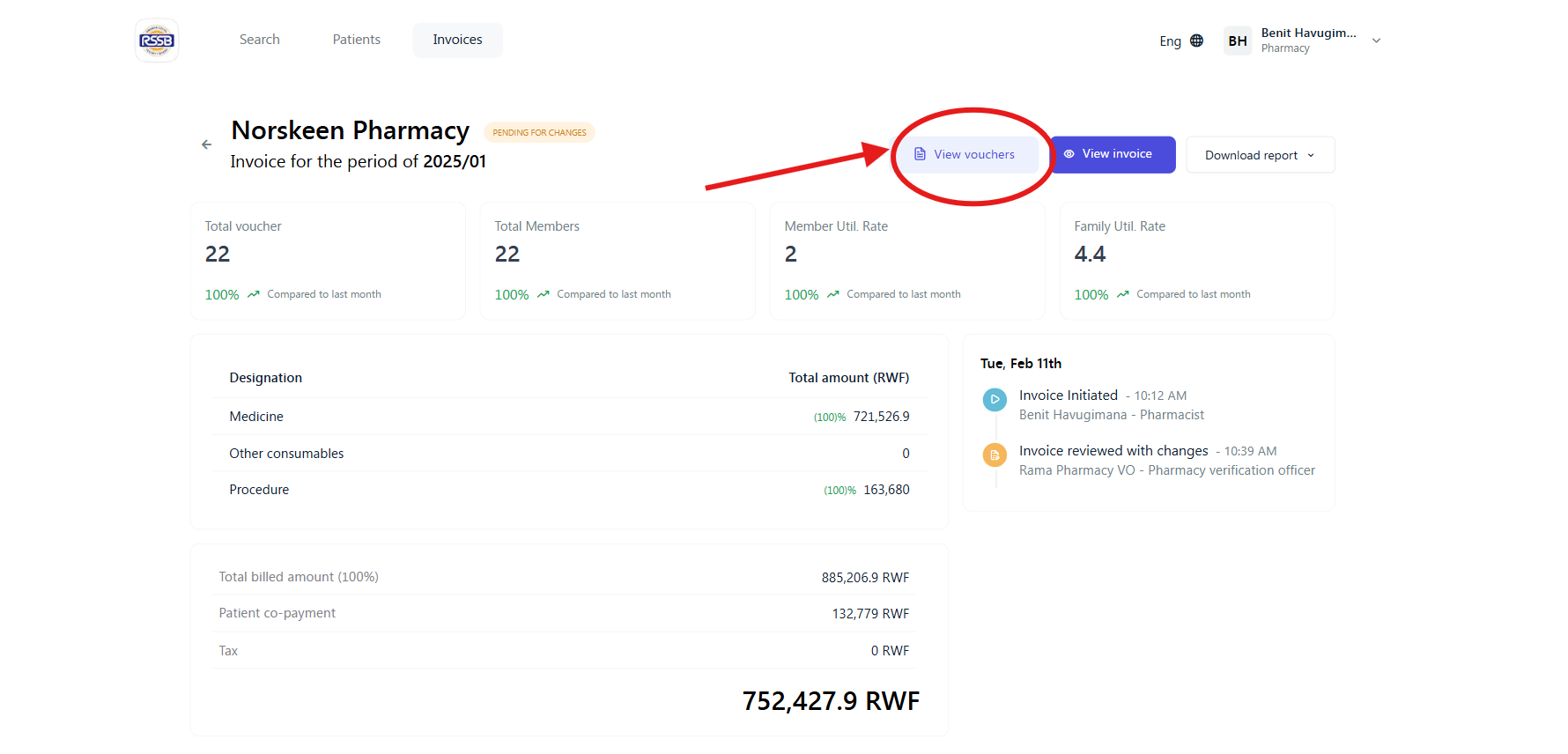Image resolution: width=1568 pixels, height=754 pixels.
Task: Click Rama Pharmacy VO verification officer text
Action: [x=1167, y=470]
